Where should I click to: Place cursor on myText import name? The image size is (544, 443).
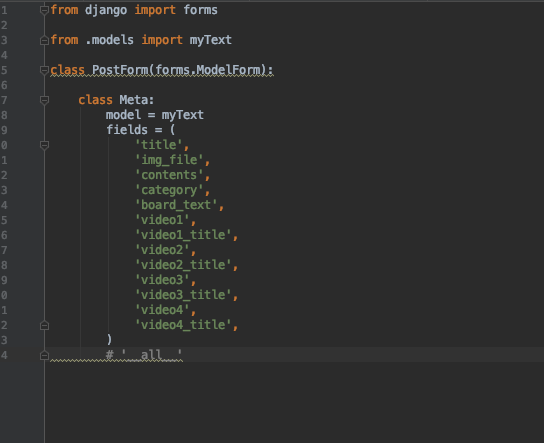click(x=210, y=40)
